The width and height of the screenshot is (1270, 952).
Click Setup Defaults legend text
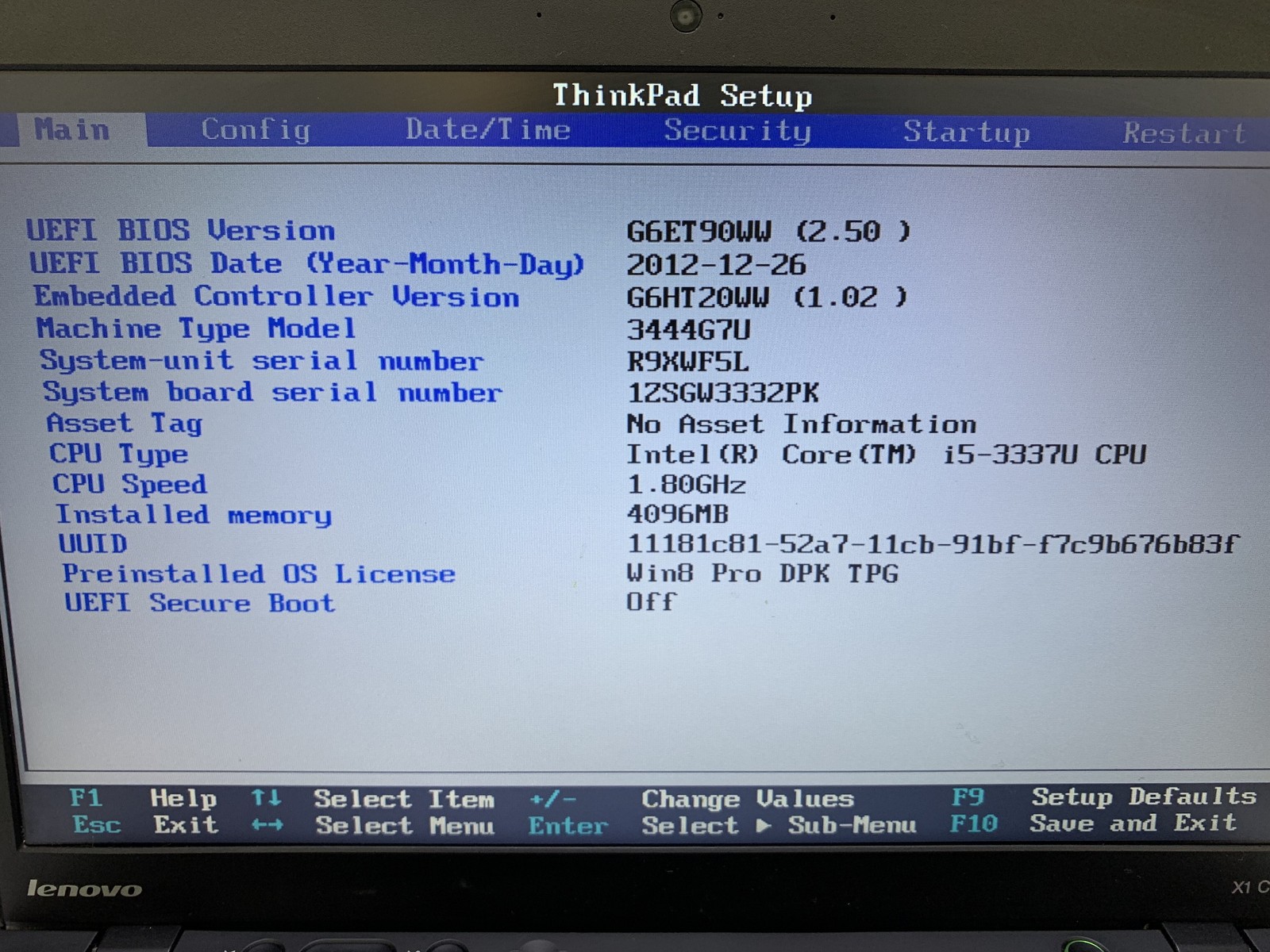pos(1144,797)
